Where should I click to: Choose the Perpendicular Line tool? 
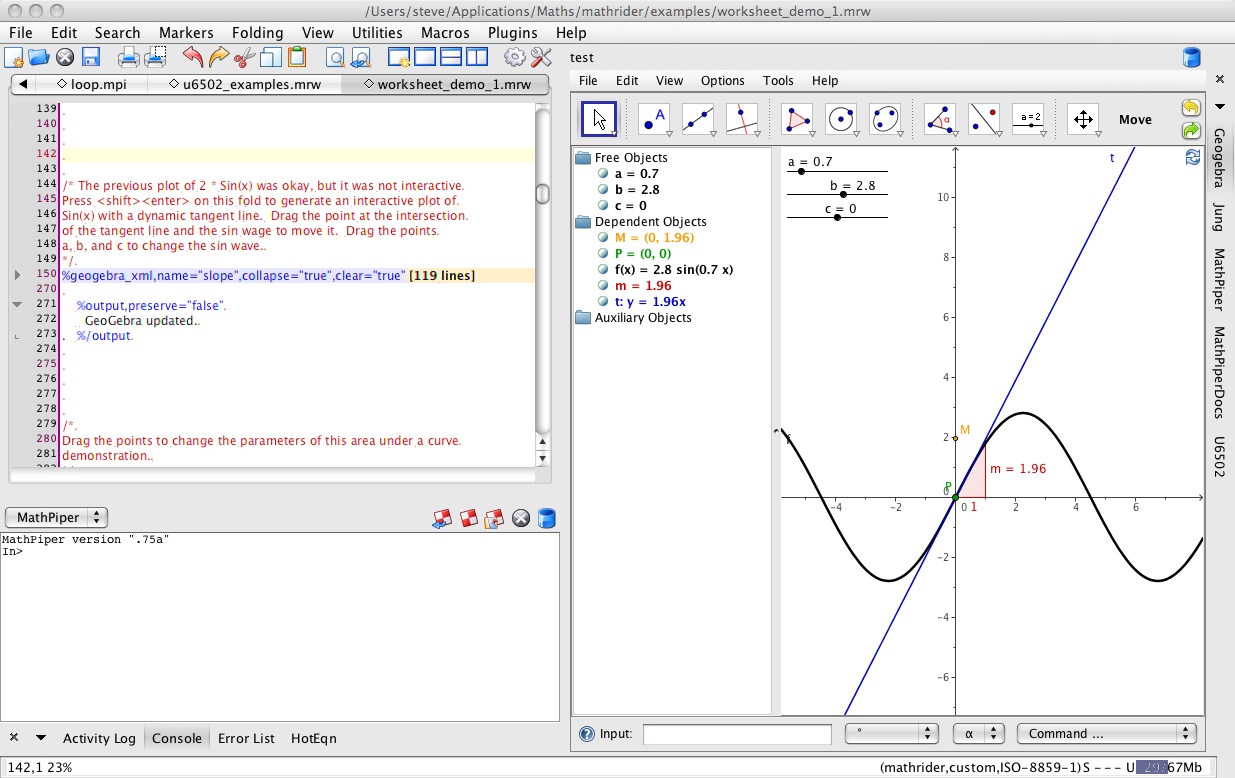741,119
